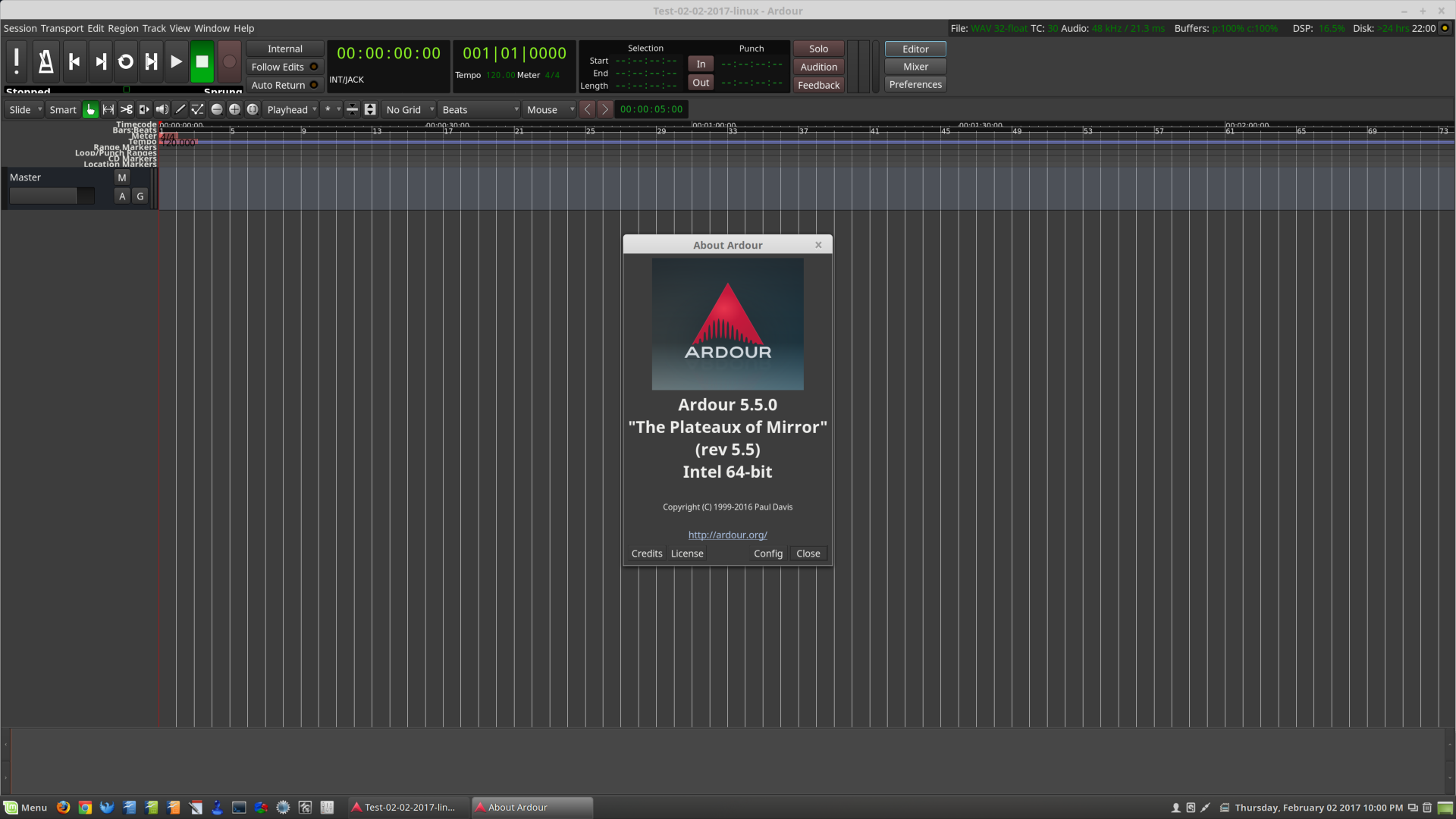1456x819 pixels.
Task: Select the Cut (scissors) tool
Action: (x=127, y=109)
